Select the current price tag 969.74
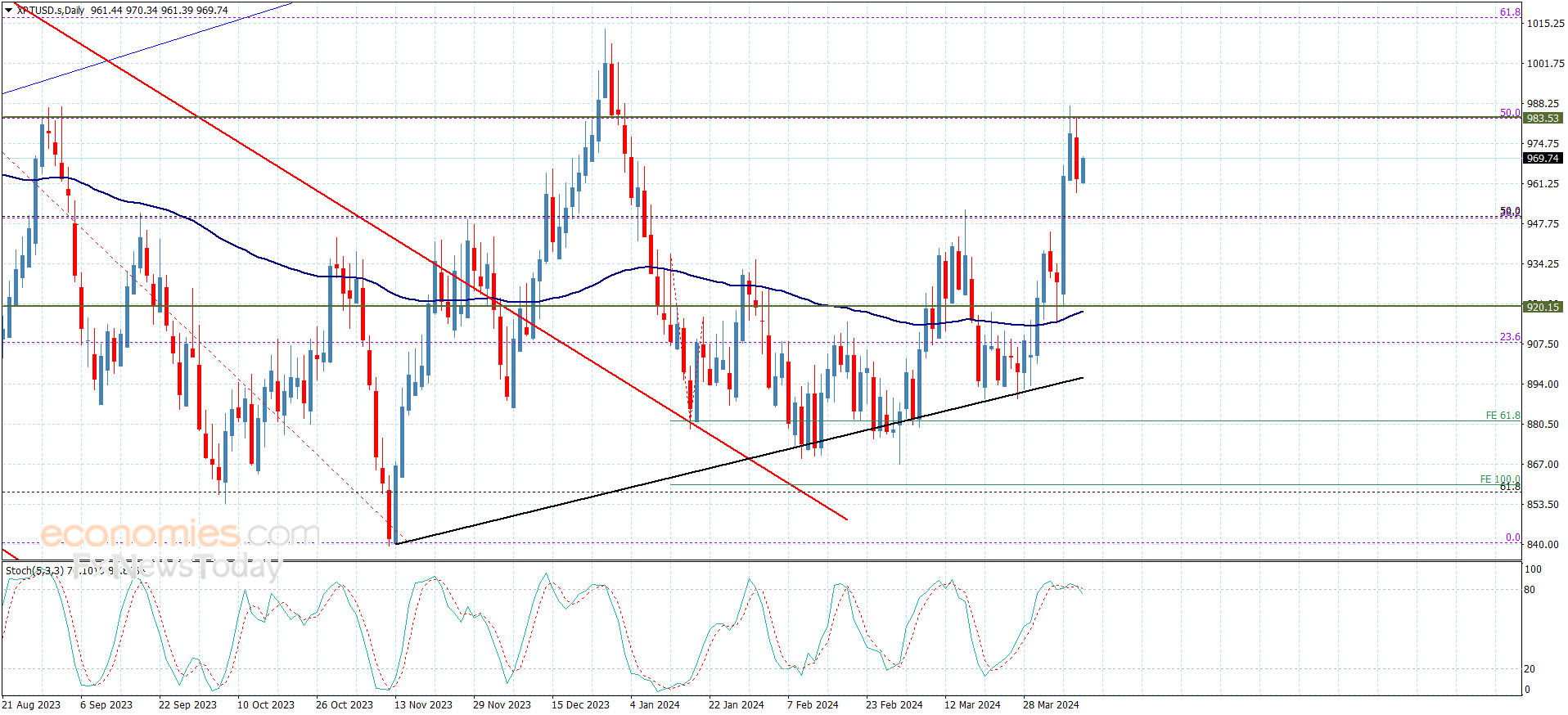Screen dimensions: 1568x715 (x=1542, y=159)
